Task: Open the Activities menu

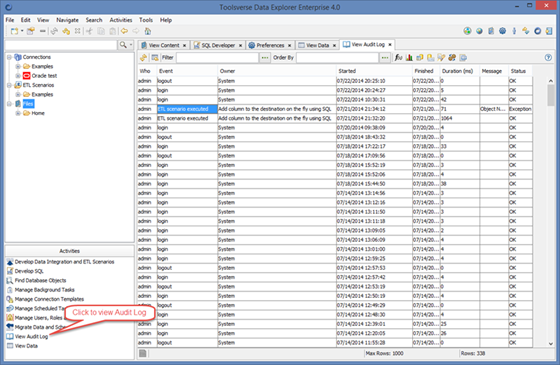Action: 121,20
